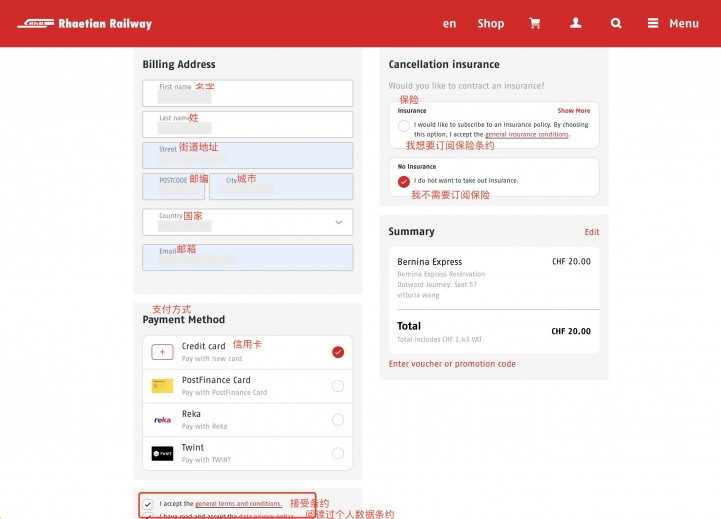721x519 pixels.
Task: Click the 'Bernina Express' item title
Action: click(x=429, y=262)
